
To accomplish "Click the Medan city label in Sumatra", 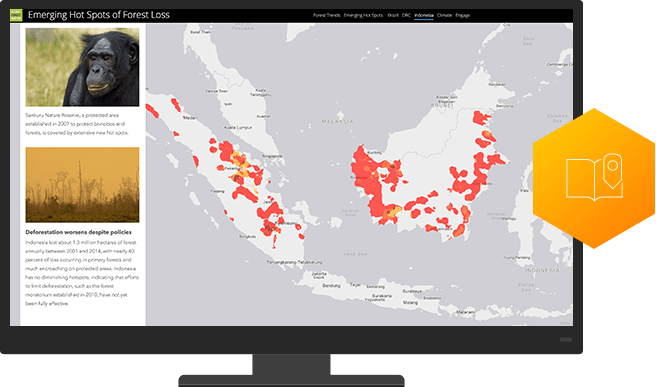I will [190, 118].
